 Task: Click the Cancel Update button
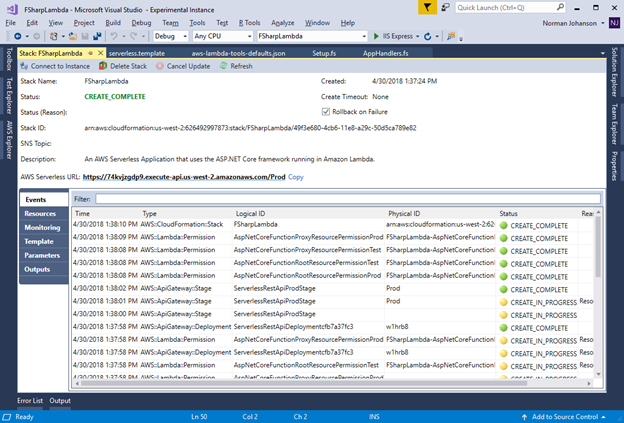[183, 66]
